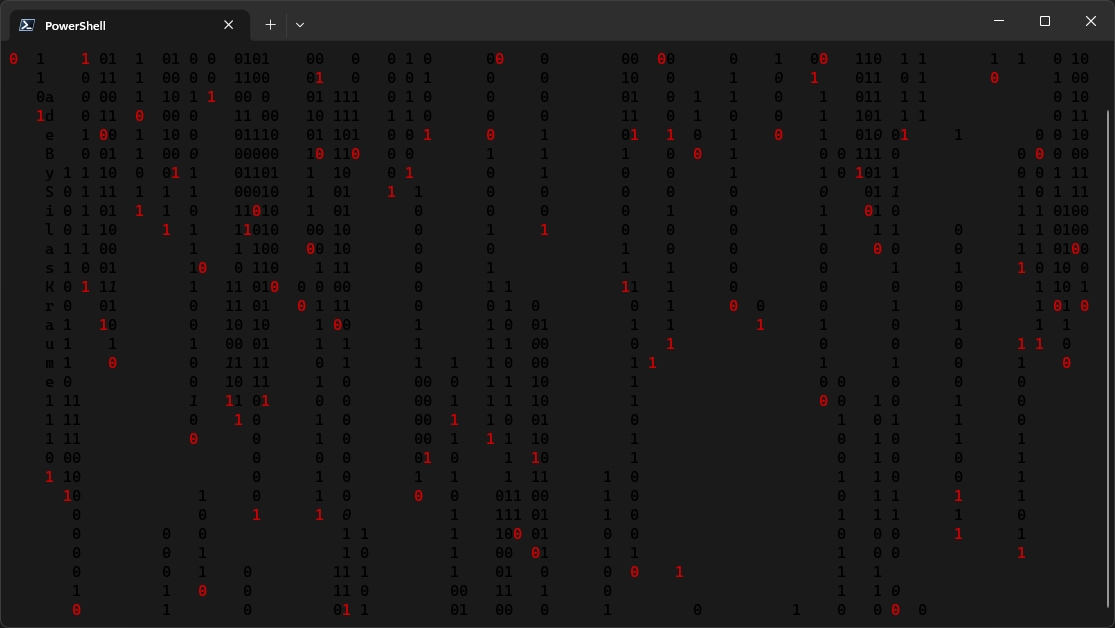The image size is (1115, 628).
Task: Click the letter u in the vertical text
Action: pos(50,344)
